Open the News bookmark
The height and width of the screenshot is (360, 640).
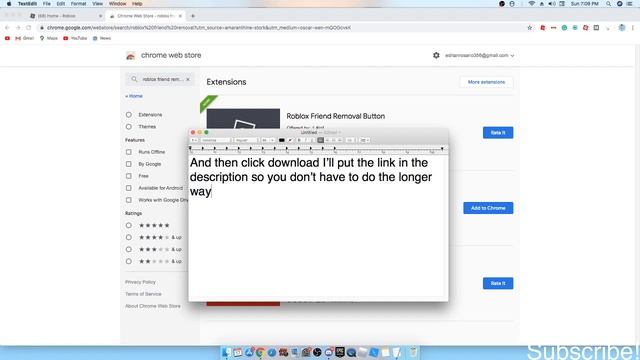(102, 38)
